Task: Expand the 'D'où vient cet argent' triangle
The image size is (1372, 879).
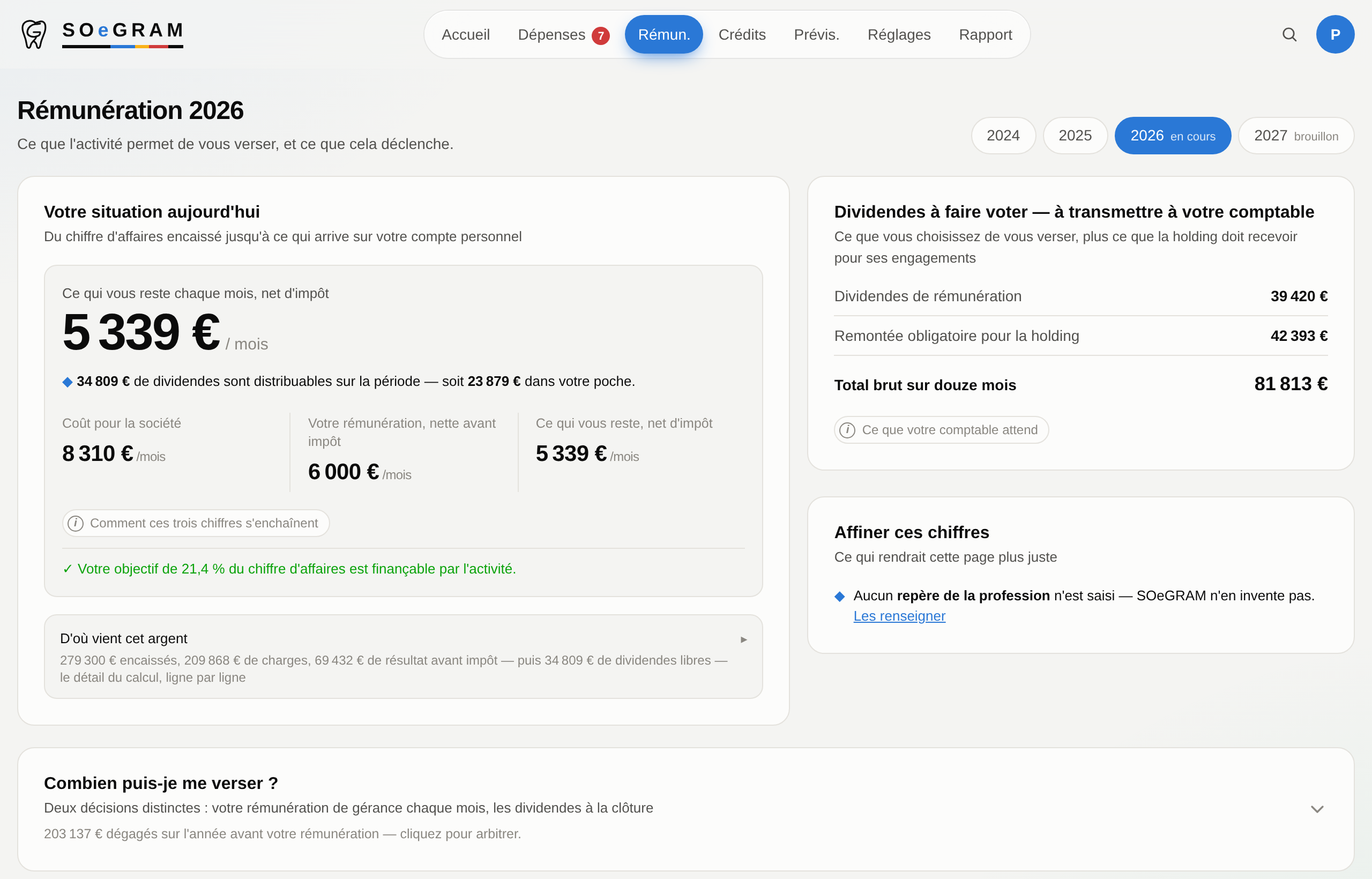Action: pyautogui.click(x=744, y=639)
